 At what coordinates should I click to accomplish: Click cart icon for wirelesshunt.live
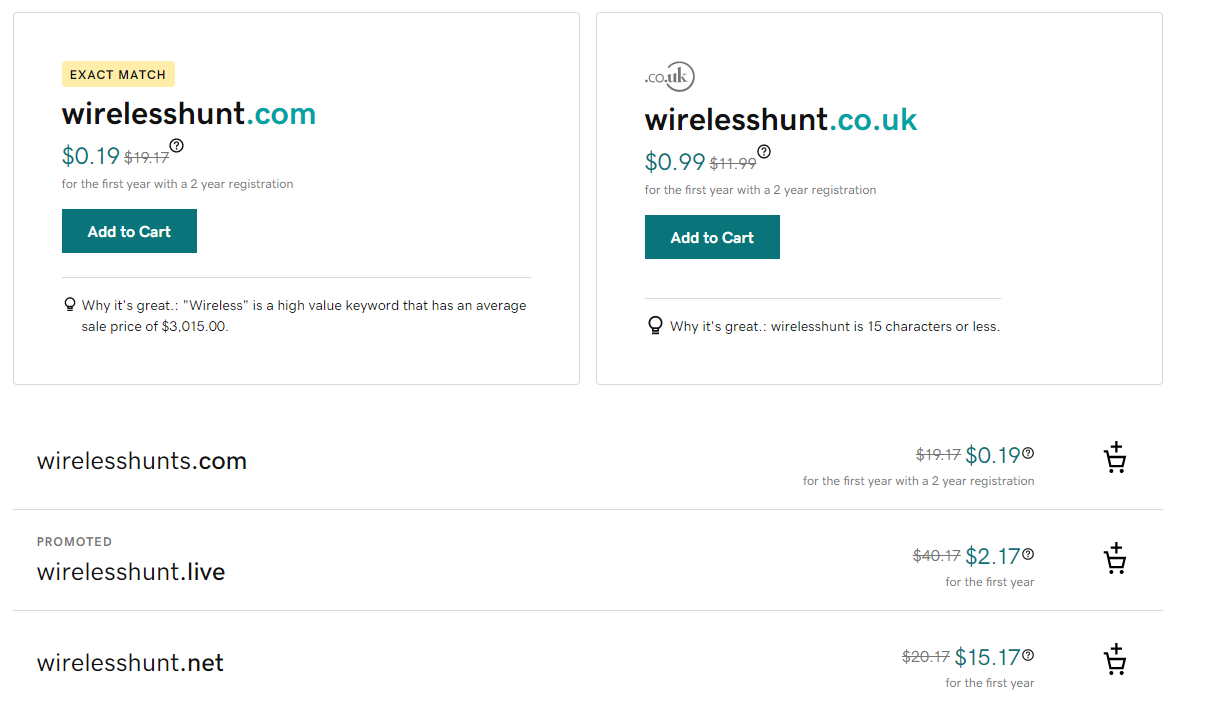1115,559
